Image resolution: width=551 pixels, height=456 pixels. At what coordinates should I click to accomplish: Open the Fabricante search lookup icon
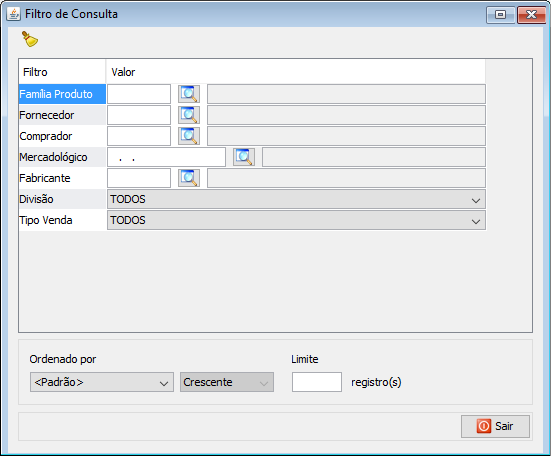(x=189, y=178)
